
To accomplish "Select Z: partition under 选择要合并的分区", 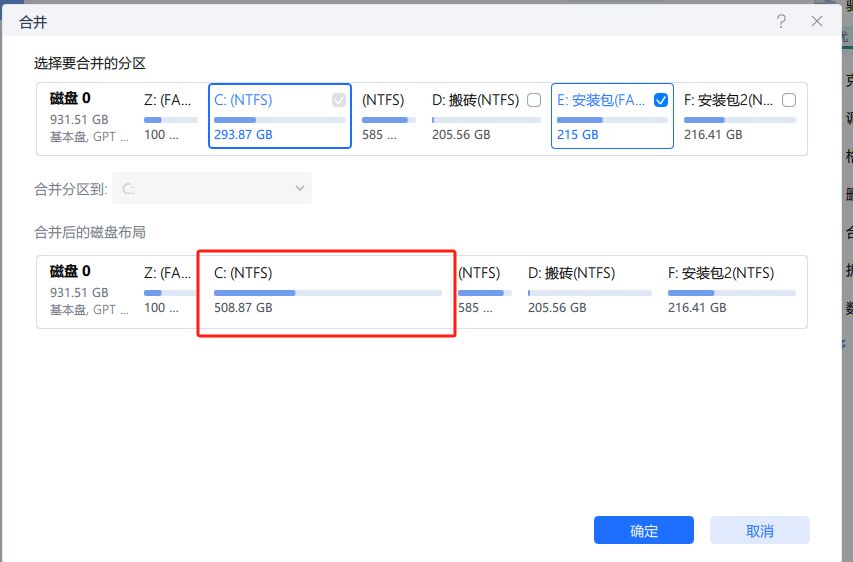I will tap(170, 116).
